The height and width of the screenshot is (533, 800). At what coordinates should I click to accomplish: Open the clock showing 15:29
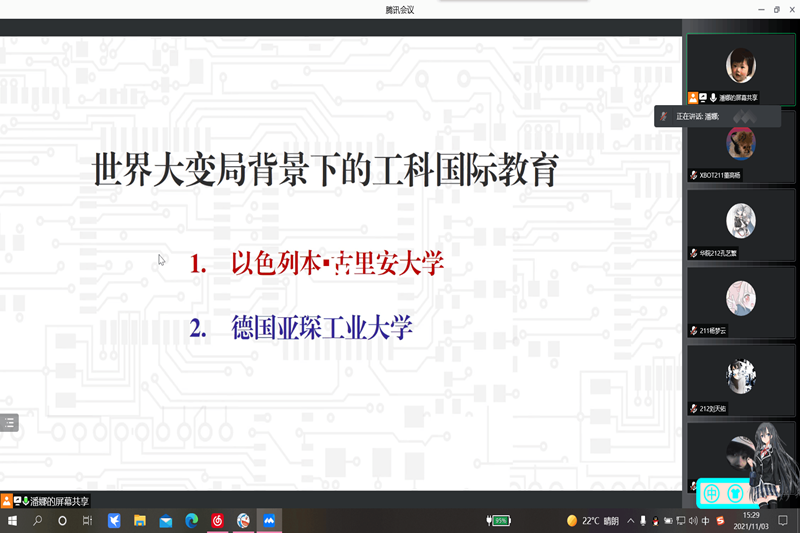pos(751,521)
